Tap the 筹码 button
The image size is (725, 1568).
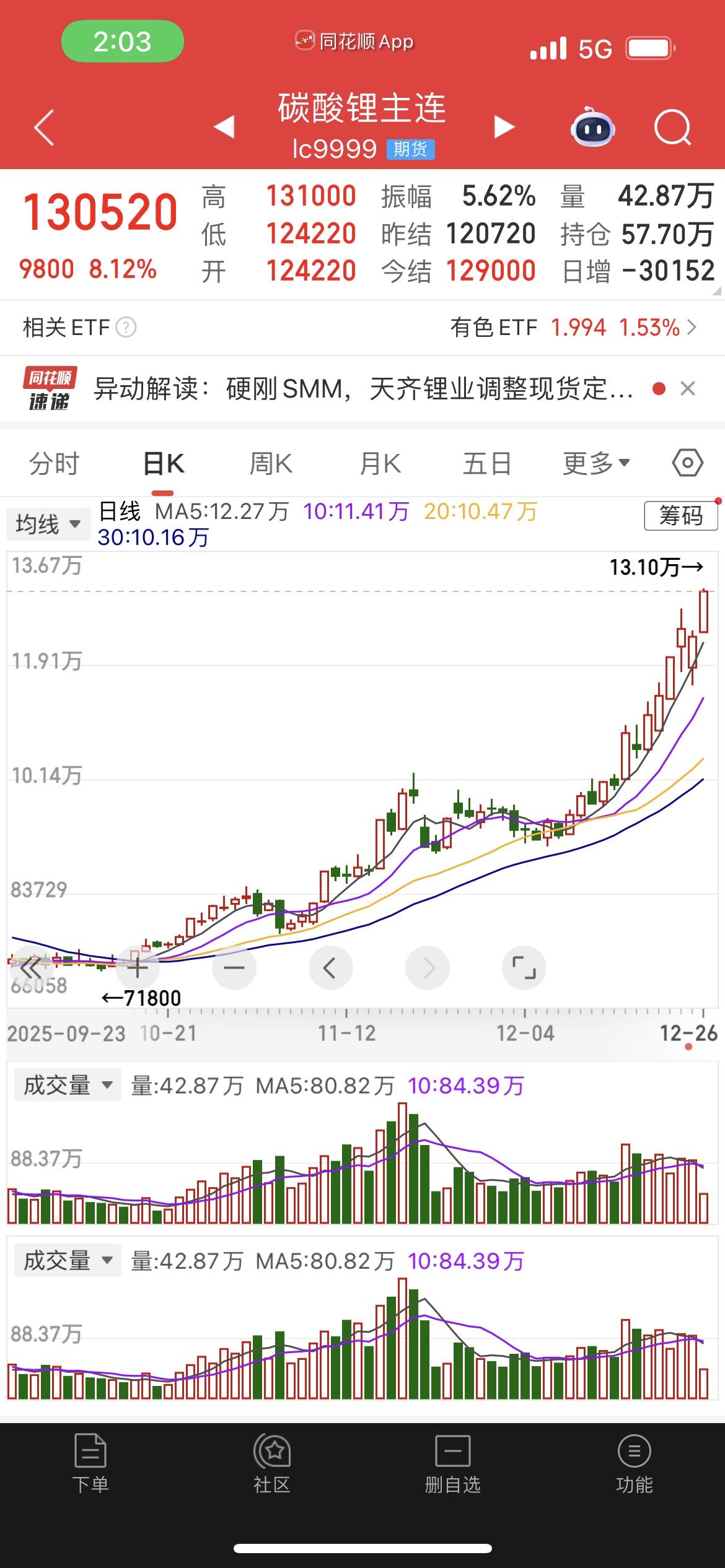[681, 516]
